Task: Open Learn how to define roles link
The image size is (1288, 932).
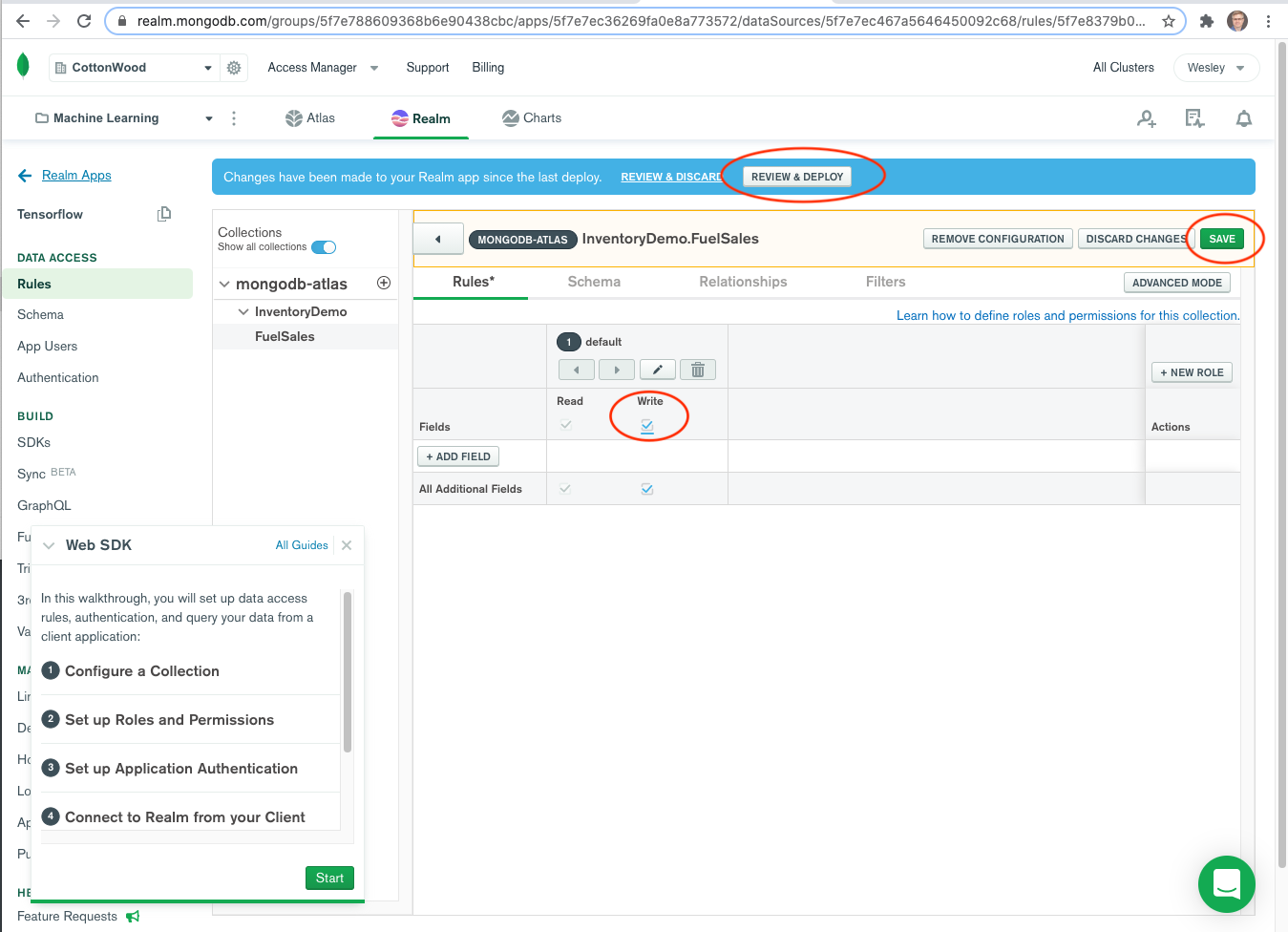Action: point(1067,315)
